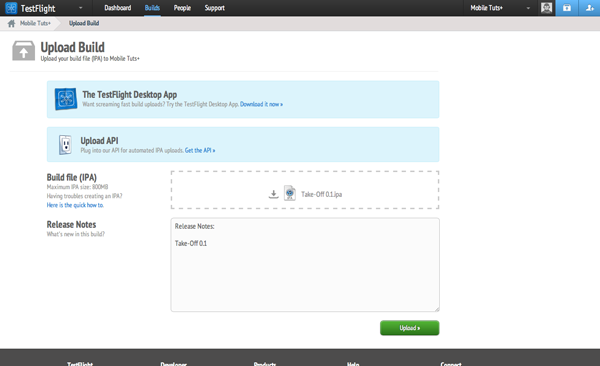
Task: Click the Build file (IPA) heading
Action: point(72,177)
